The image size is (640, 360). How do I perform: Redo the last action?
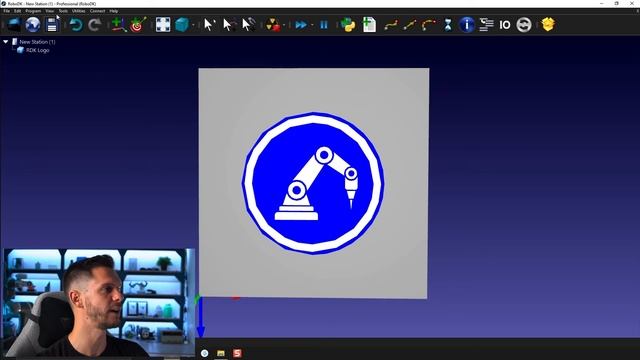coord(95,25)
